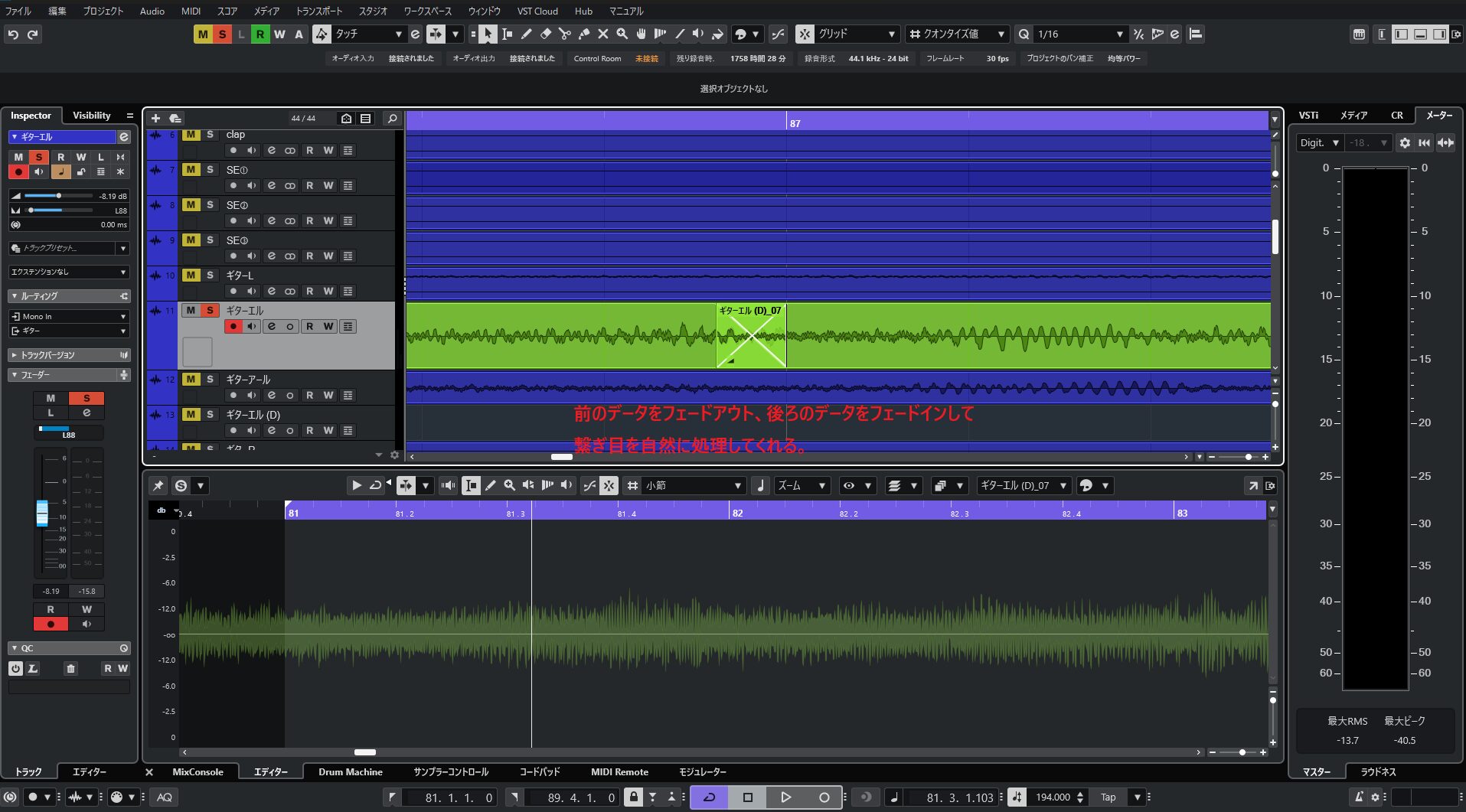Adjust the inspector volume slider at -8.19 dB

(x=58, y=196)
